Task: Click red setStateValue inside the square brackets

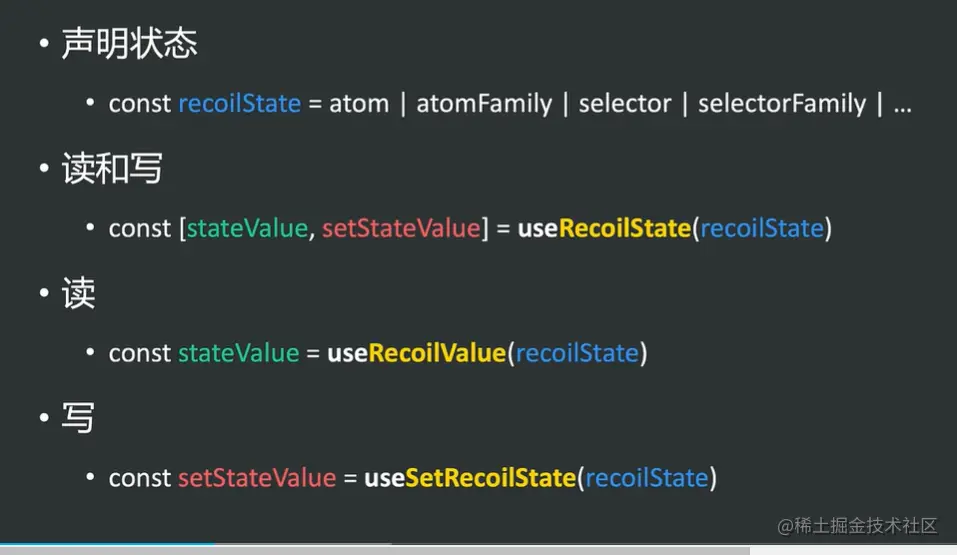Action: (401, 228)
